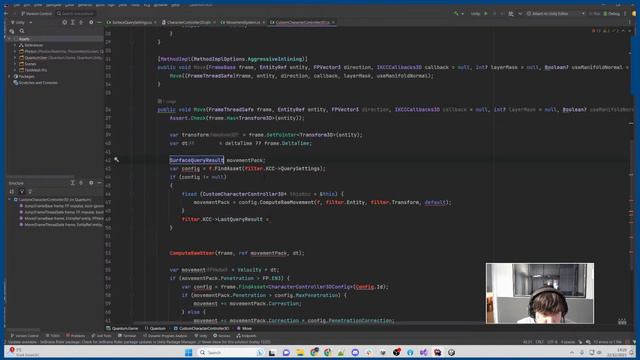Click the errors and warnings inspection widget
The height and width of the screenshot is (360, 640).
coord(605,31)
